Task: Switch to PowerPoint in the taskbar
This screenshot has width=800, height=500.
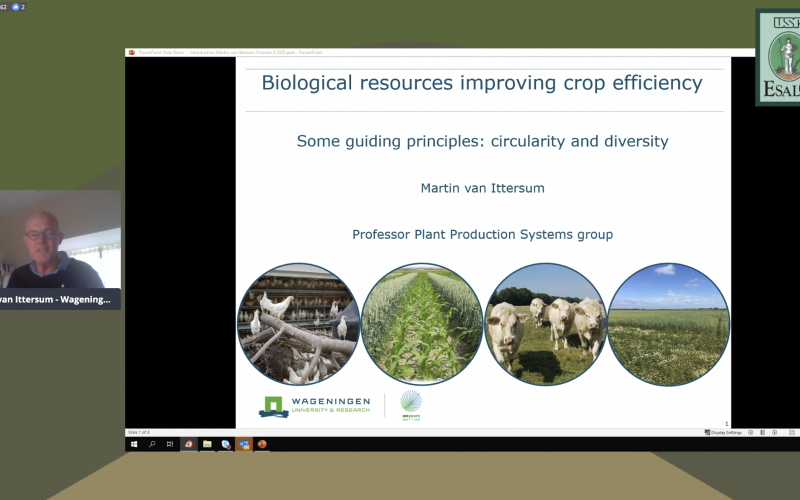Action: coord(262,444)
